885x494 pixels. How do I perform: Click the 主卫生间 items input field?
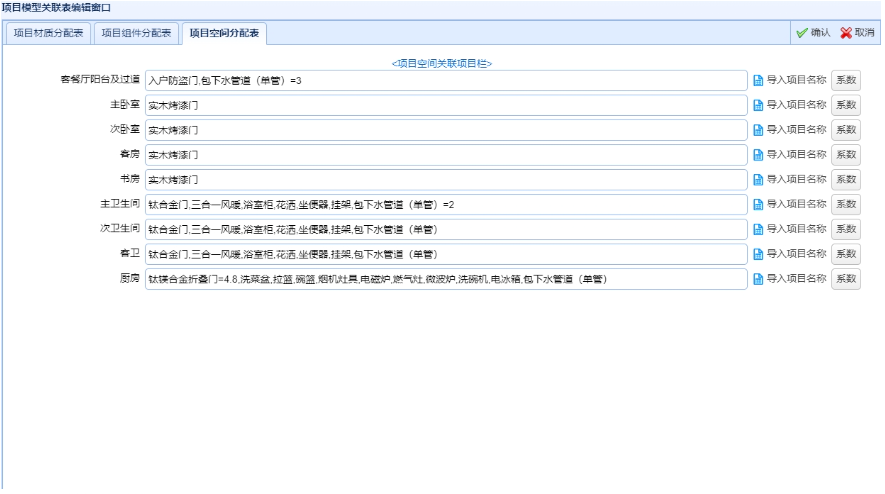pos(446,204)
